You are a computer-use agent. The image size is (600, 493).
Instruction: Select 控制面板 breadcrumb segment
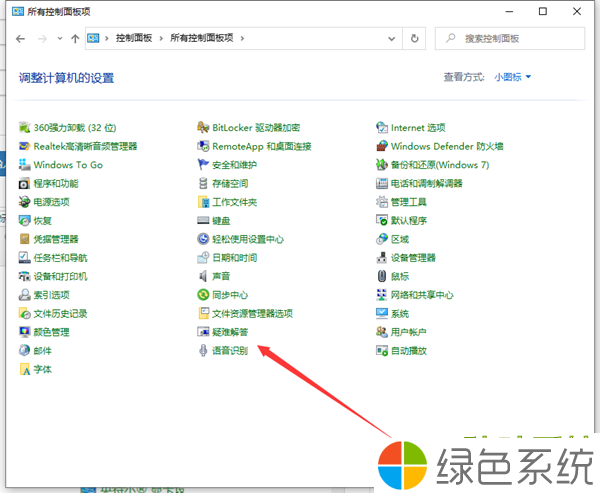pyautogui.click(x=134, y=38)
